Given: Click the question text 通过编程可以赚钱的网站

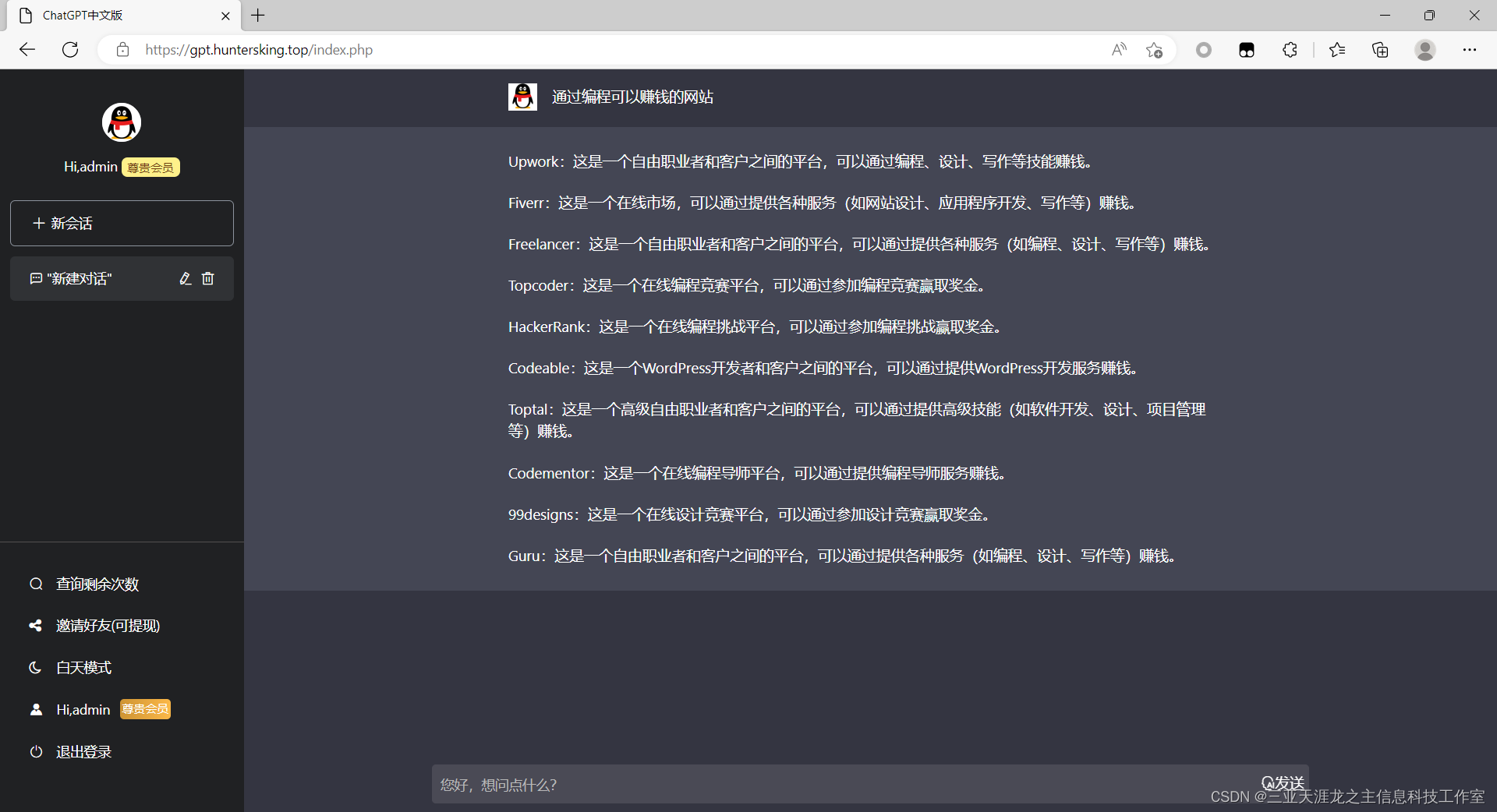Looking at the screenshot, I should point(632,97).
